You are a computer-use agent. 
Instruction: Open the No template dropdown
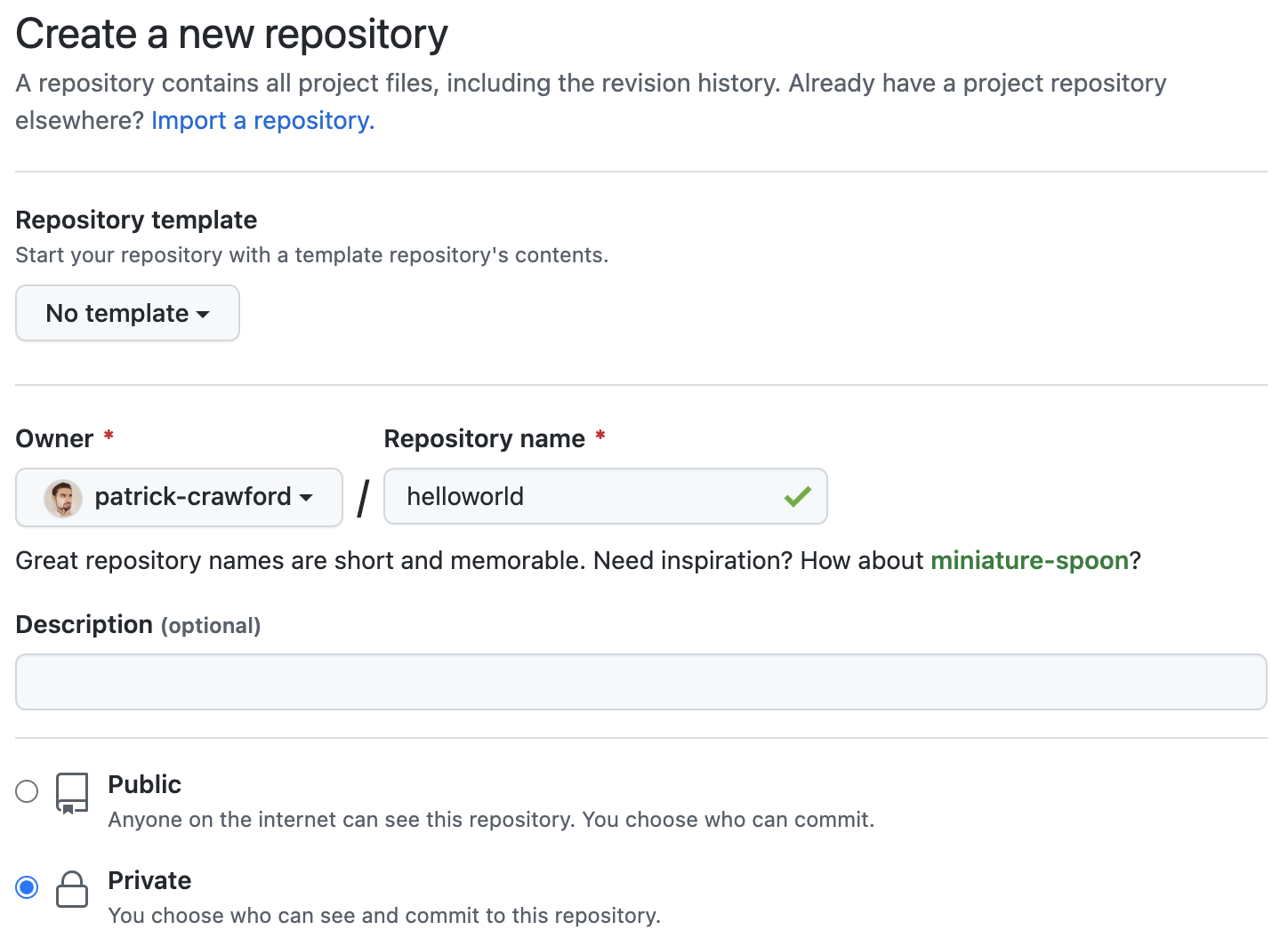pos(127,313)
